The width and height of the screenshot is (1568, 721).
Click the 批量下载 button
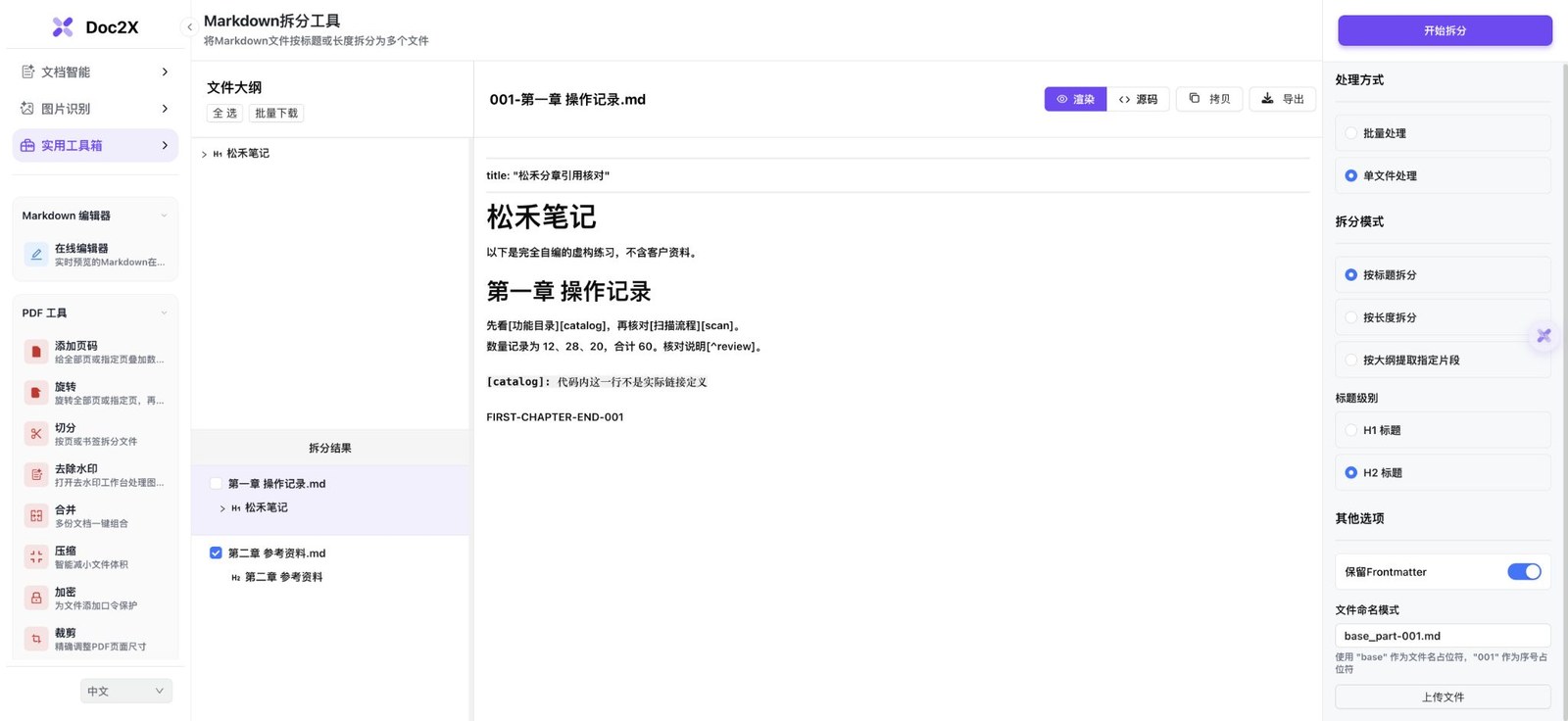[276, 114]
